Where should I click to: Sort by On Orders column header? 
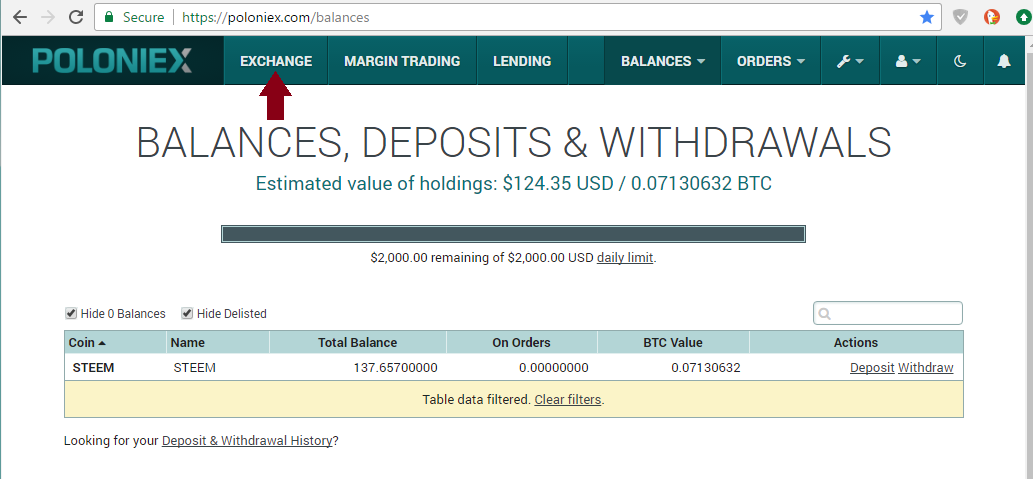click(522, 343)
